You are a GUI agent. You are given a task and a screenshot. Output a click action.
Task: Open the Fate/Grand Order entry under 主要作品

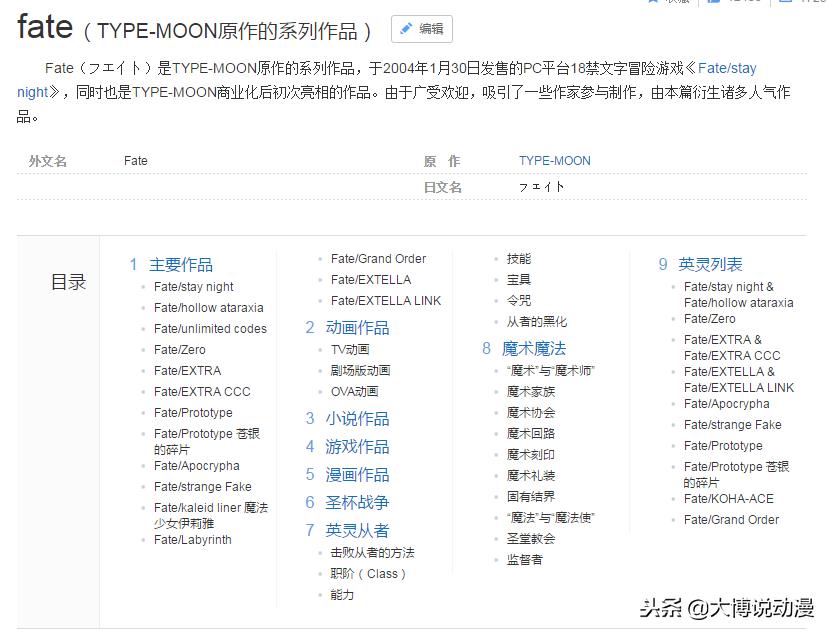[x=378, y=258]
